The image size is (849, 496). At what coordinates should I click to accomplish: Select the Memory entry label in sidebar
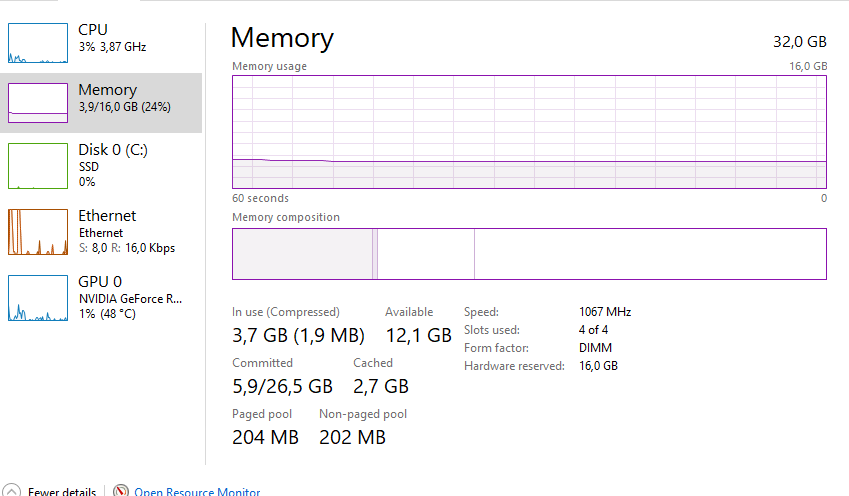tap(107, 90)
